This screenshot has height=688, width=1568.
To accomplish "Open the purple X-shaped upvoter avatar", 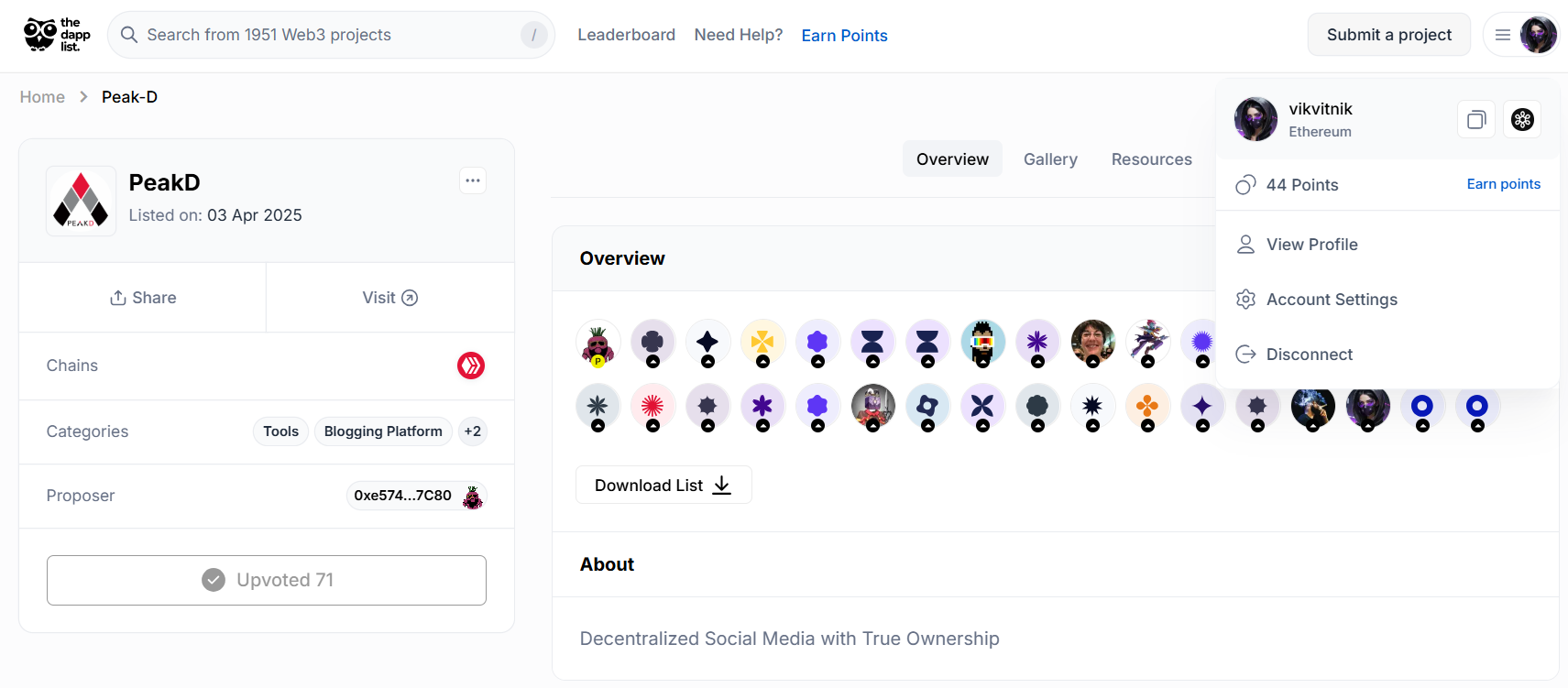I will (982, 407).
